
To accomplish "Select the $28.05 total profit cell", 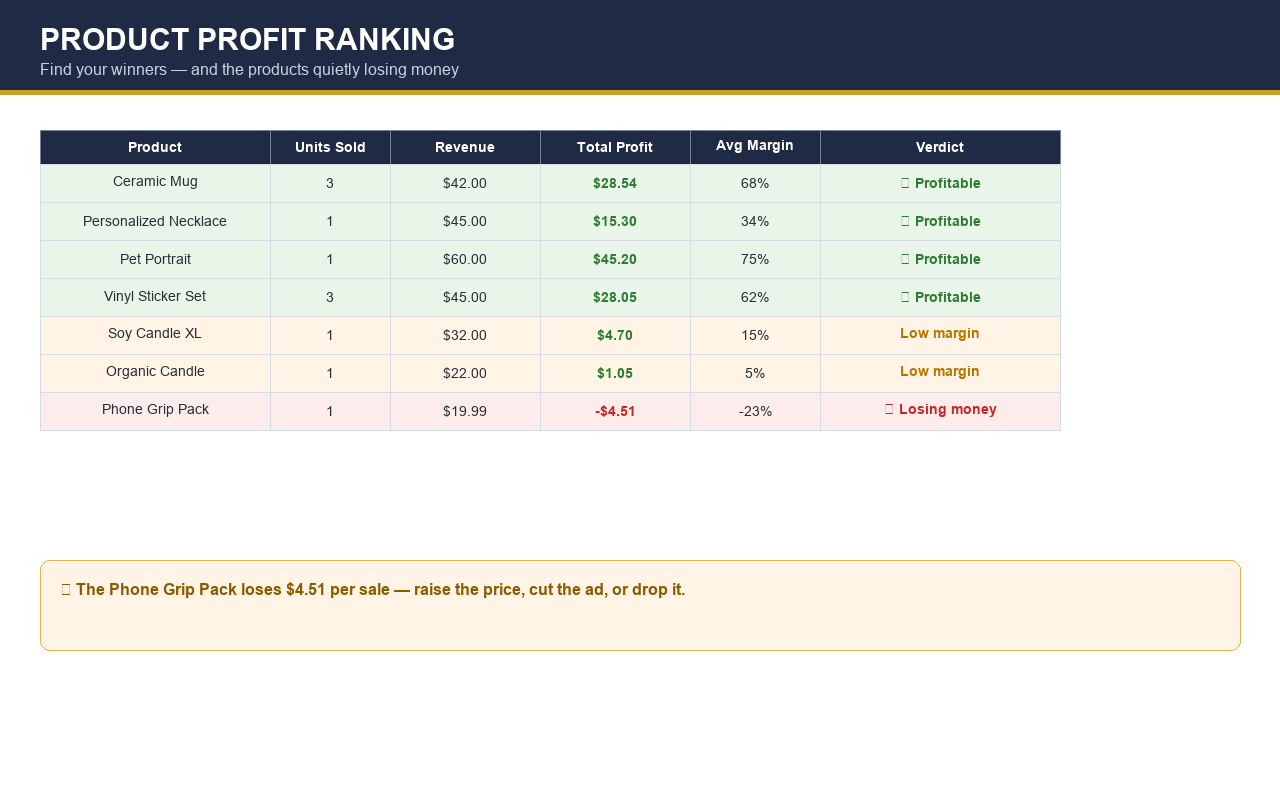I will tap(615, 297).
